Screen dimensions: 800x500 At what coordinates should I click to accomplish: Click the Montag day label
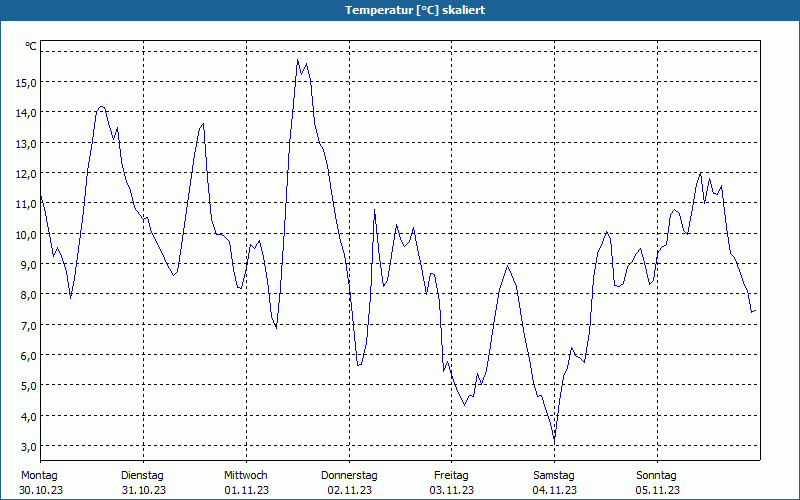(39, 476)
